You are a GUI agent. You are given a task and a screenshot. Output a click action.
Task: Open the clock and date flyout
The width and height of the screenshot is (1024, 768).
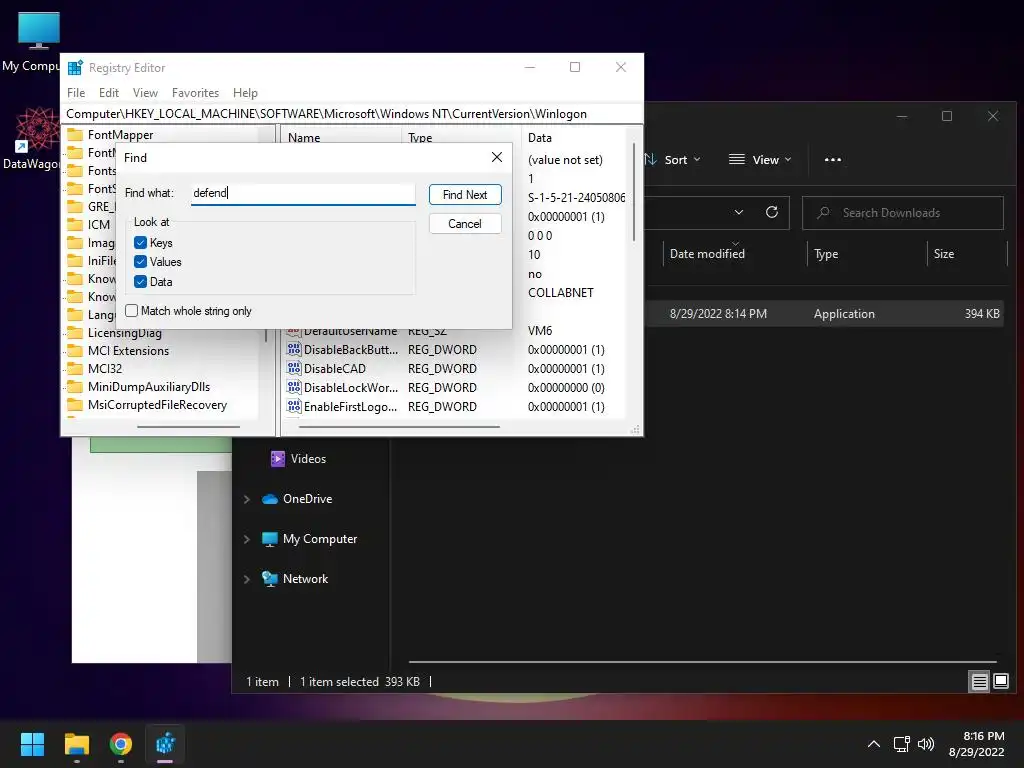(x=977, y=744)
